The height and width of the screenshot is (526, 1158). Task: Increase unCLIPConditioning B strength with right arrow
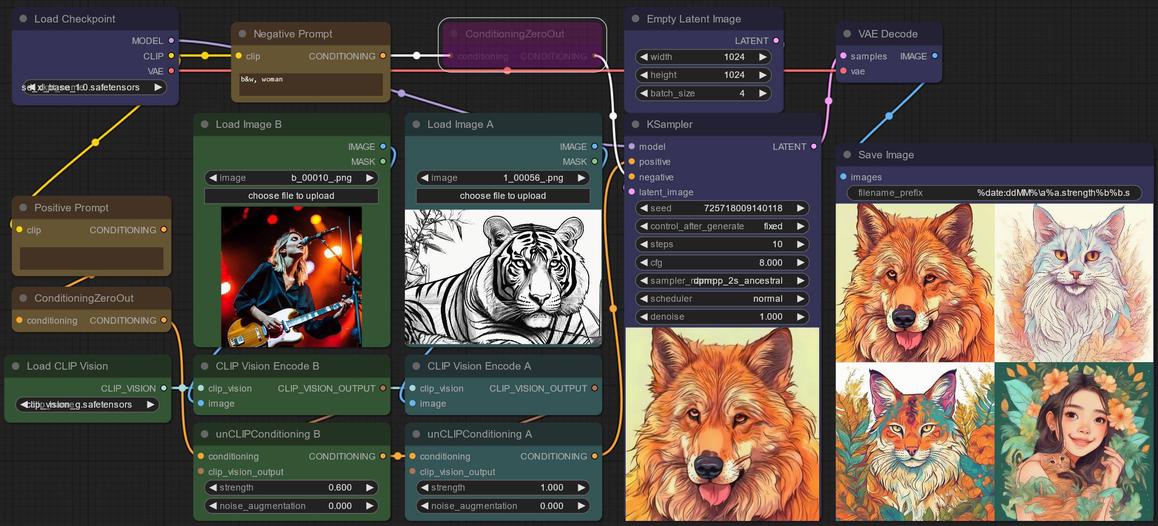369,488
